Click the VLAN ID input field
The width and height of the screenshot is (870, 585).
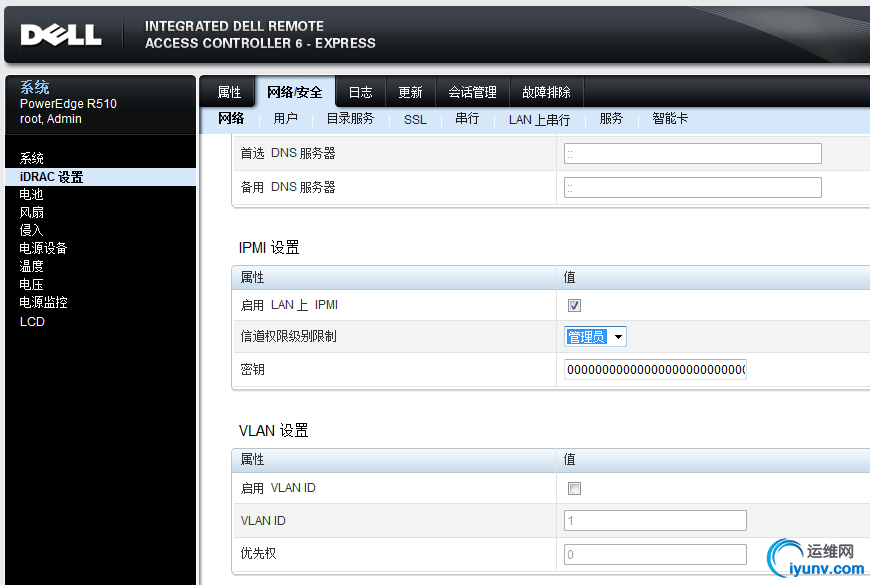(655, 521)
